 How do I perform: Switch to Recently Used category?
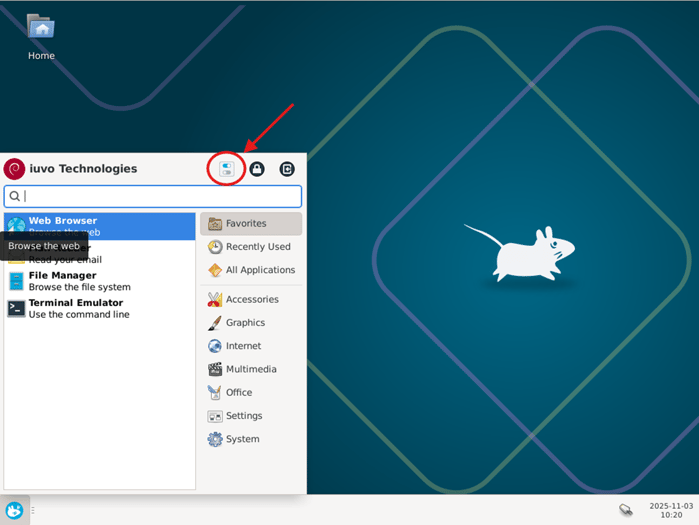(251, 247)
